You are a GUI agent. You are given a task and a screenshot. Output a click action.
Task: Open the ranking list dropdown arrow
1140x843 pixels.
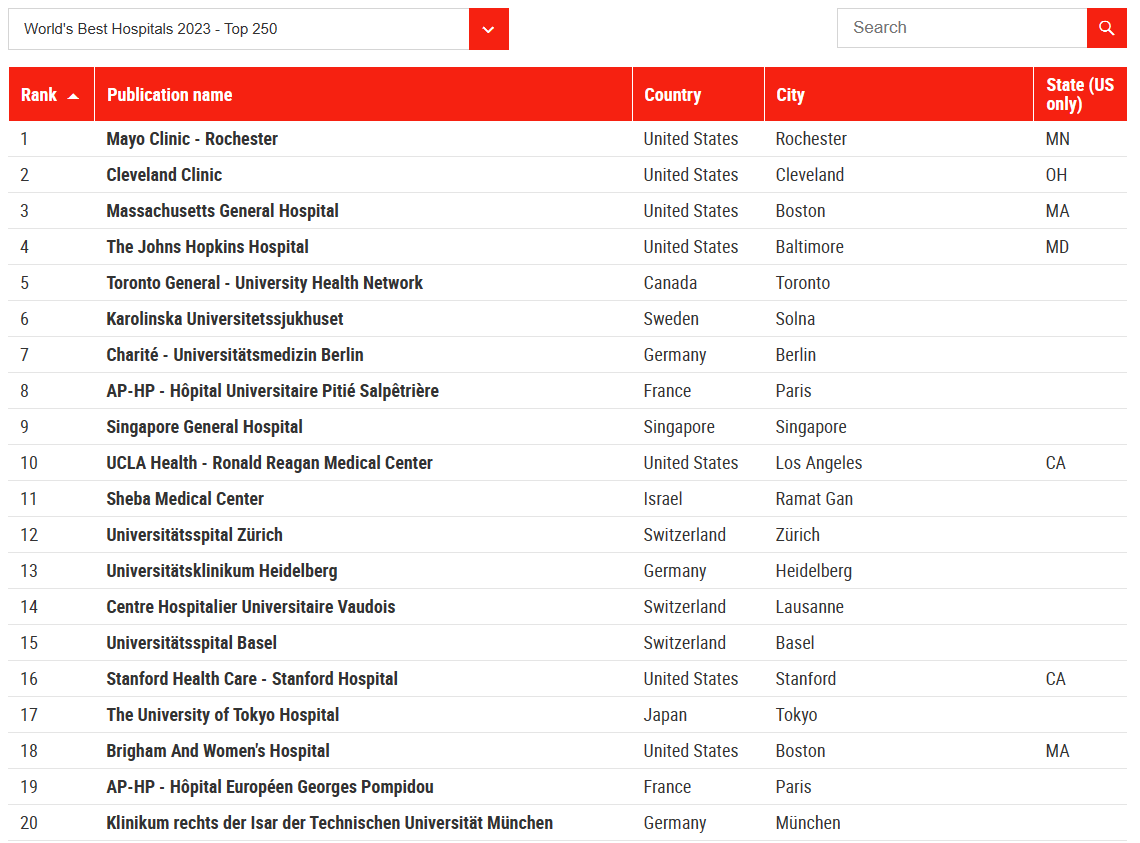tap(489, 29)
